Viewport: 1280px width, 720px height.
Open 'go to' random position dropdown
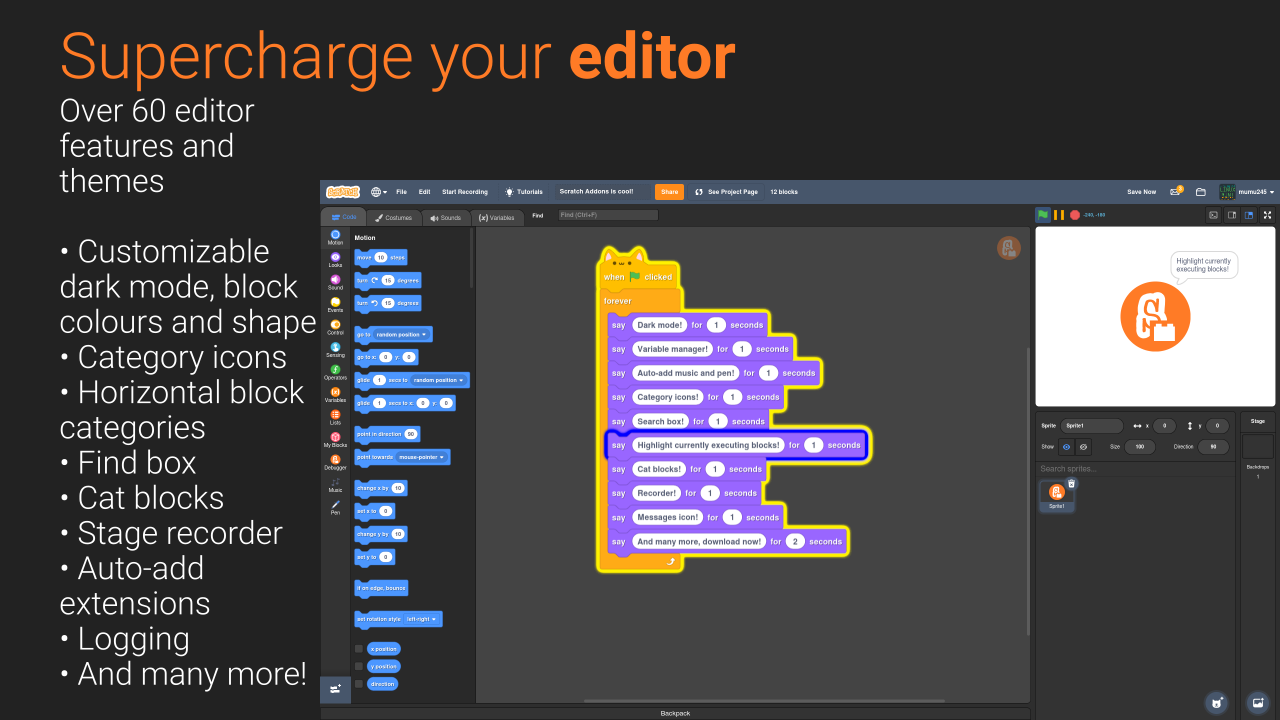pyautogui.click(x=402, y=334)
